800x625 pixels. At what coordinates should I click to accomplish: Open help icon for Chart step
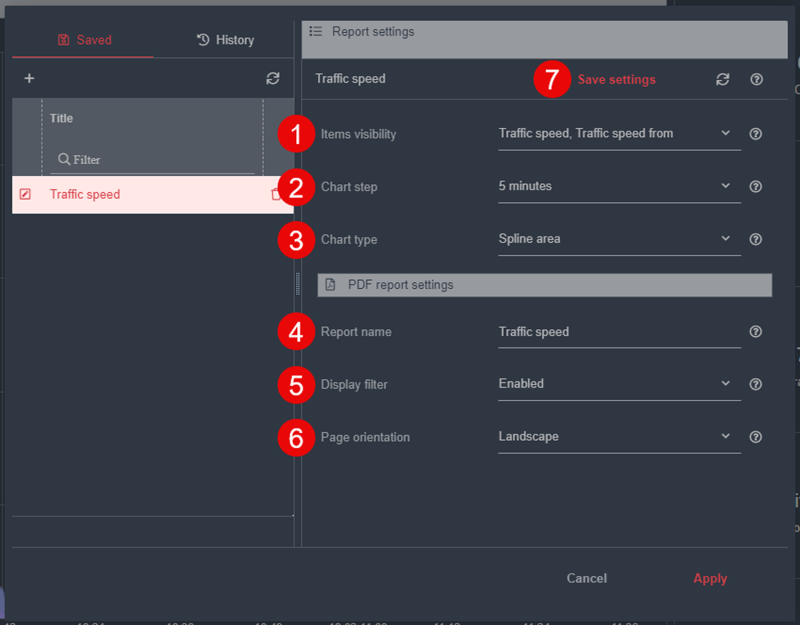756,186
